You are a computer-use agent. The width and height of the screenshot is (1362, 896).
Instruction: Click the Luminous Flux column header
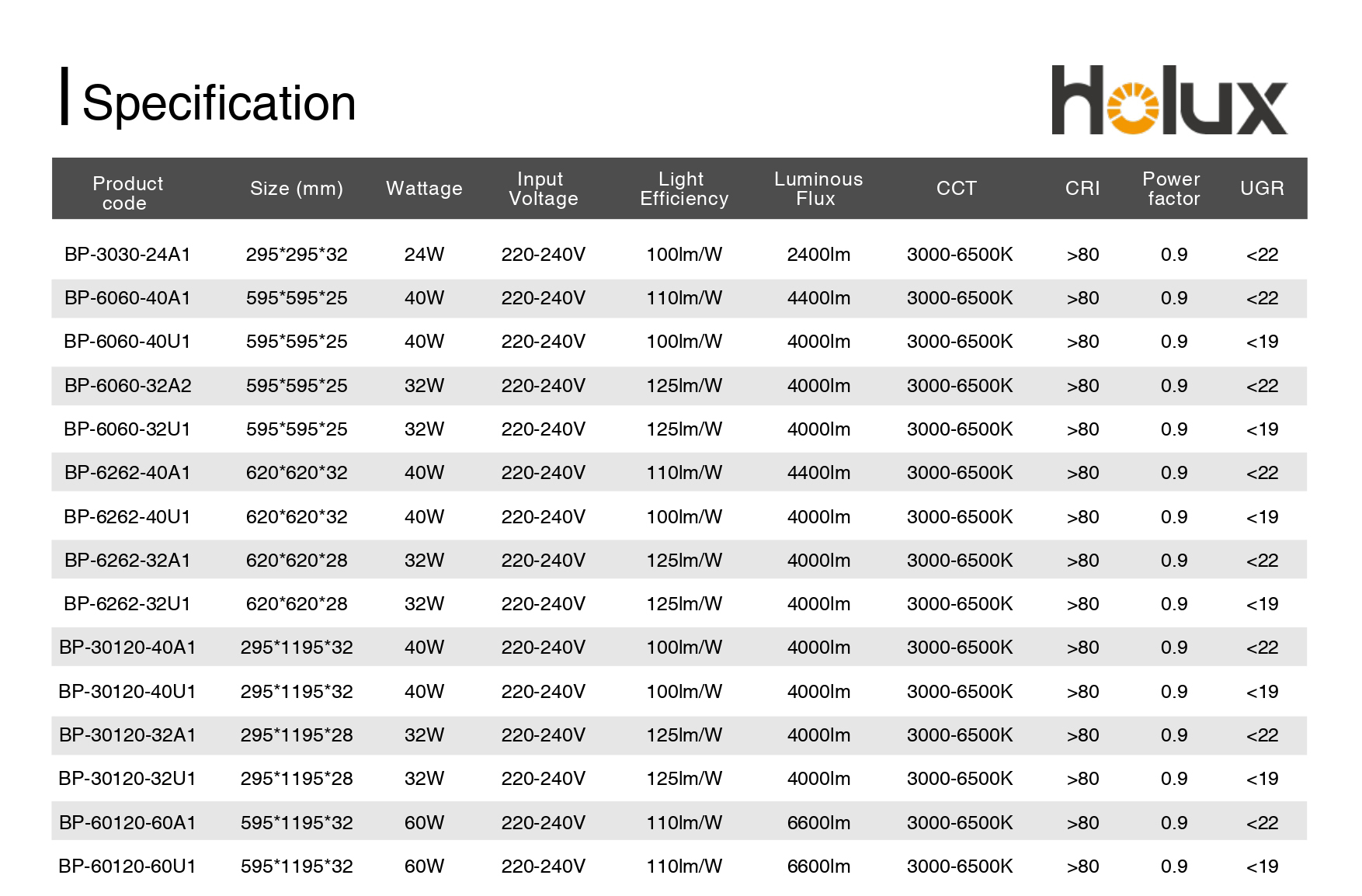pos(818,189)
